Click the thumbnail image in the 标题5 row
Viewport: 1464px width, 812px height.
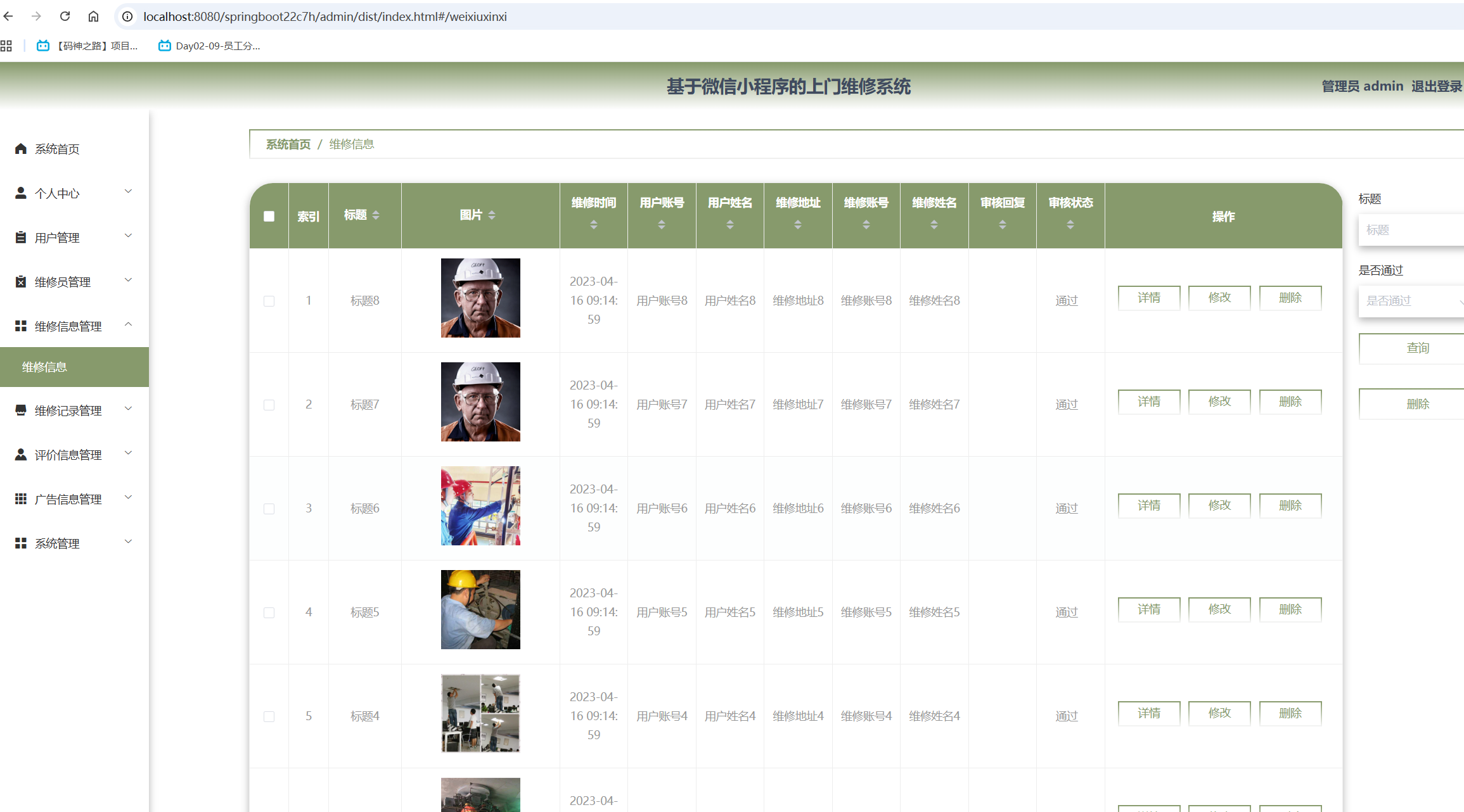point(480,609)
